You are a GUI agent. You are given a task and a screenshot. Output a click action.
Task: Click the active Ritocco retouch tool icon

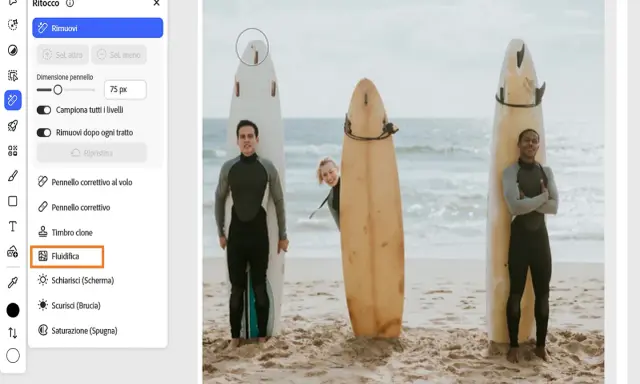pos(13,100)
